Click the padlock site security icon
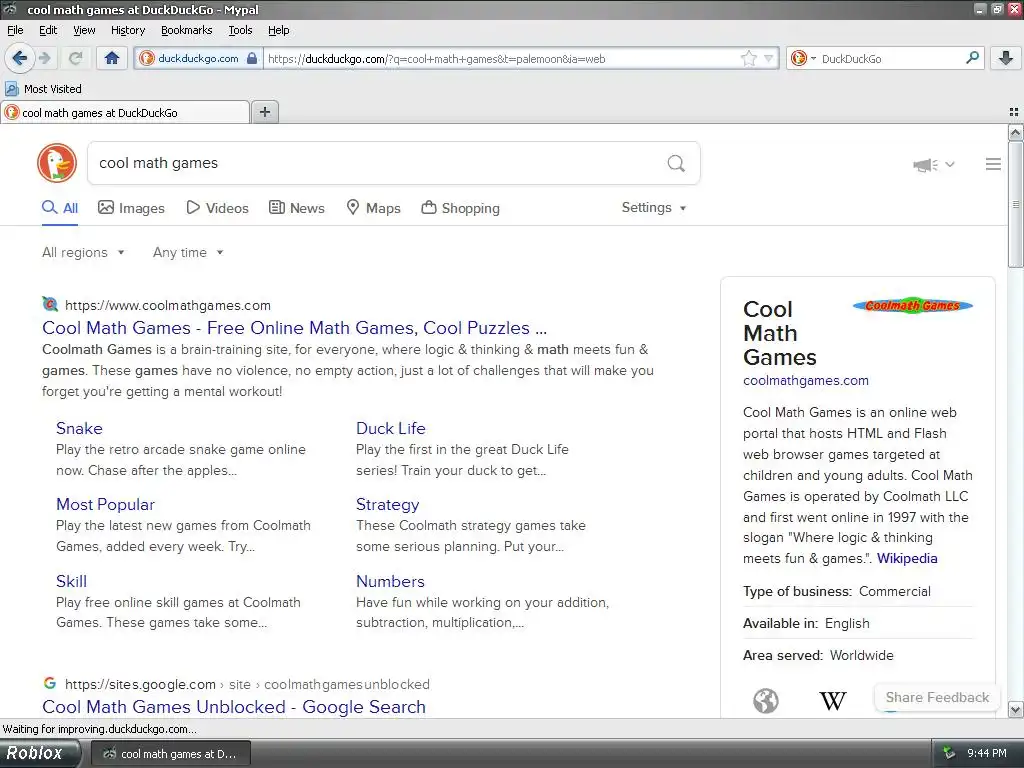The width and height of the screenshot is (1024, 768). 252,58
